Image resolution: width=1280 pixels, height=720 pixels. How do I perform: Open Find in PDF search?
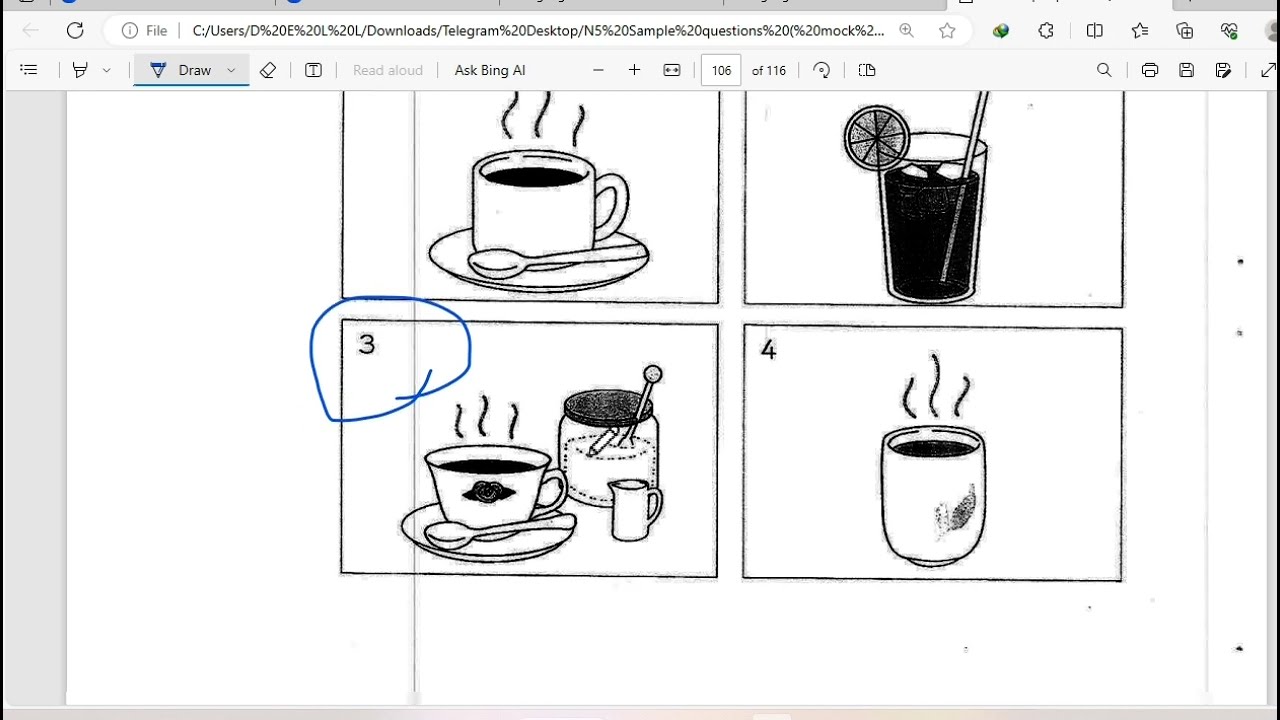click(x=1104, y=70)
